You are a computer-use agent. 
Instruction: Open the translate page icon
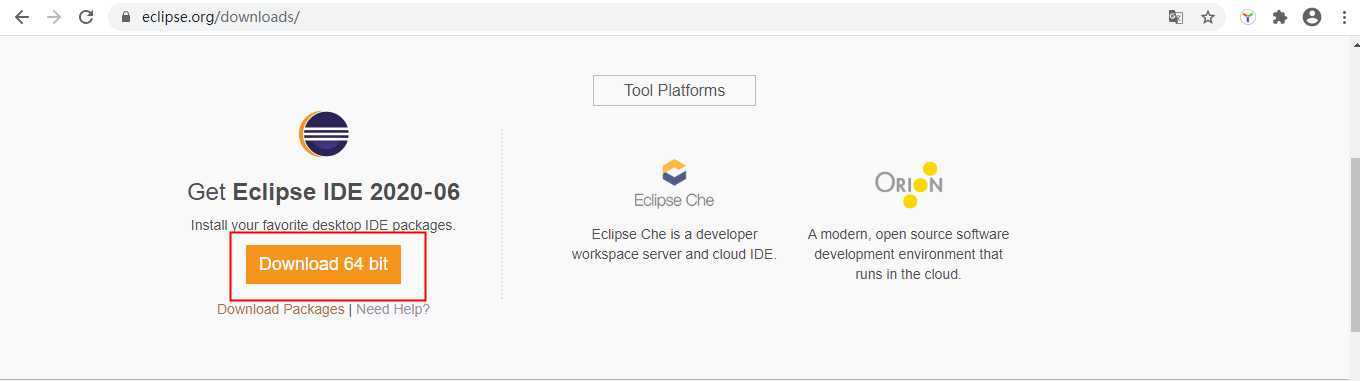1176,17
